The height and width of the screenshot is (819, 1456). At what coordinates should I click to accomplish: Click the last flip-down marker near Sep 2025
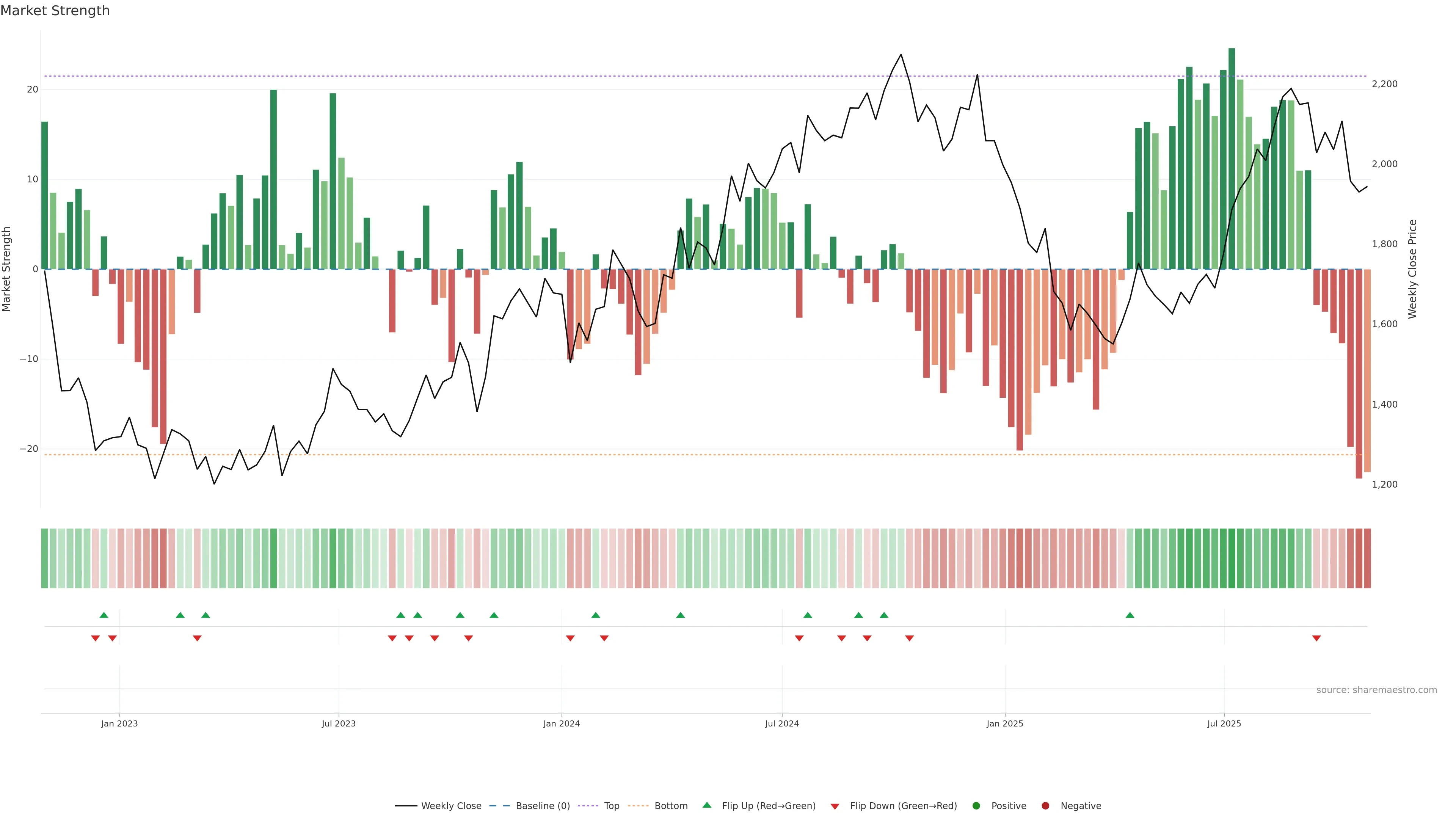coord(1316,638)
